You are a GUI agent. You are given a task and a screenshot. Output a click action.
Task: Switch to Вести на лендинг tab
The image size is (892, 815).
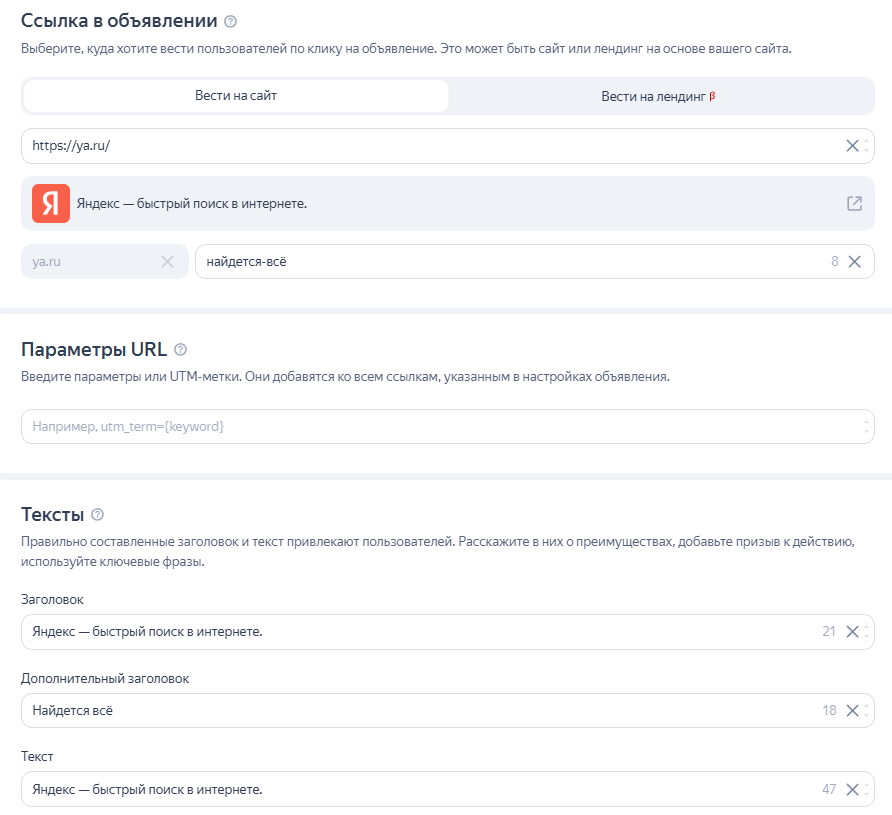(x=659, y=96)
